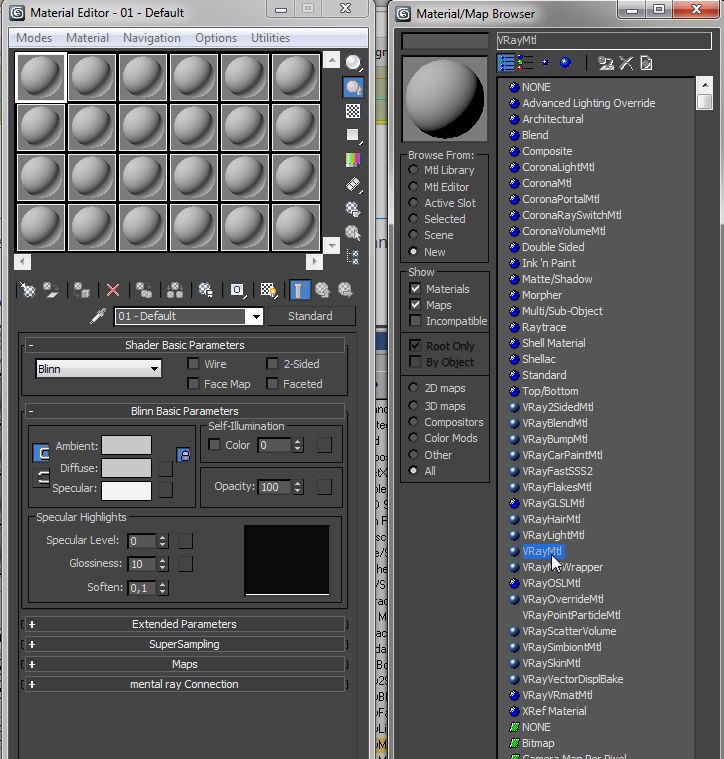This screenshot has width=724, height=759.
Task: Enable the Self-Illumination Color checkbox
Action: [x=214, y=444]
